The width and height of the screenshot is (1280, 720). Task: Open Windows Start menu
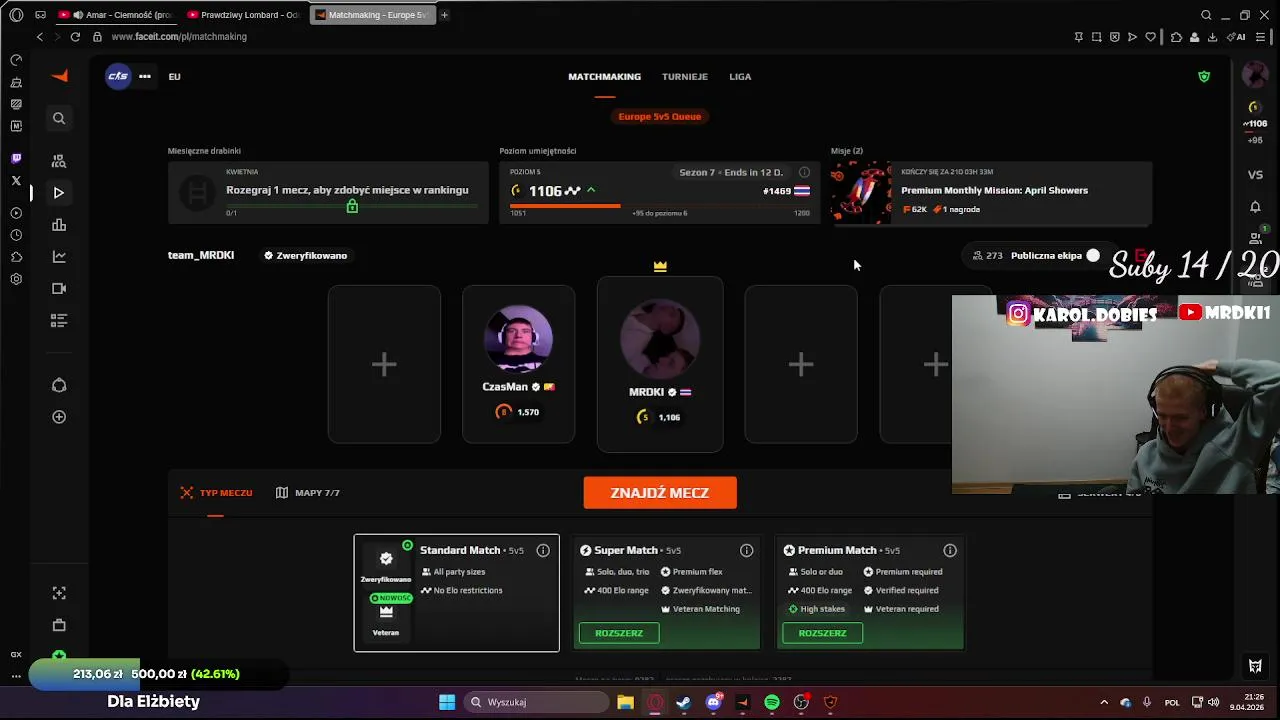coord(447,702)
